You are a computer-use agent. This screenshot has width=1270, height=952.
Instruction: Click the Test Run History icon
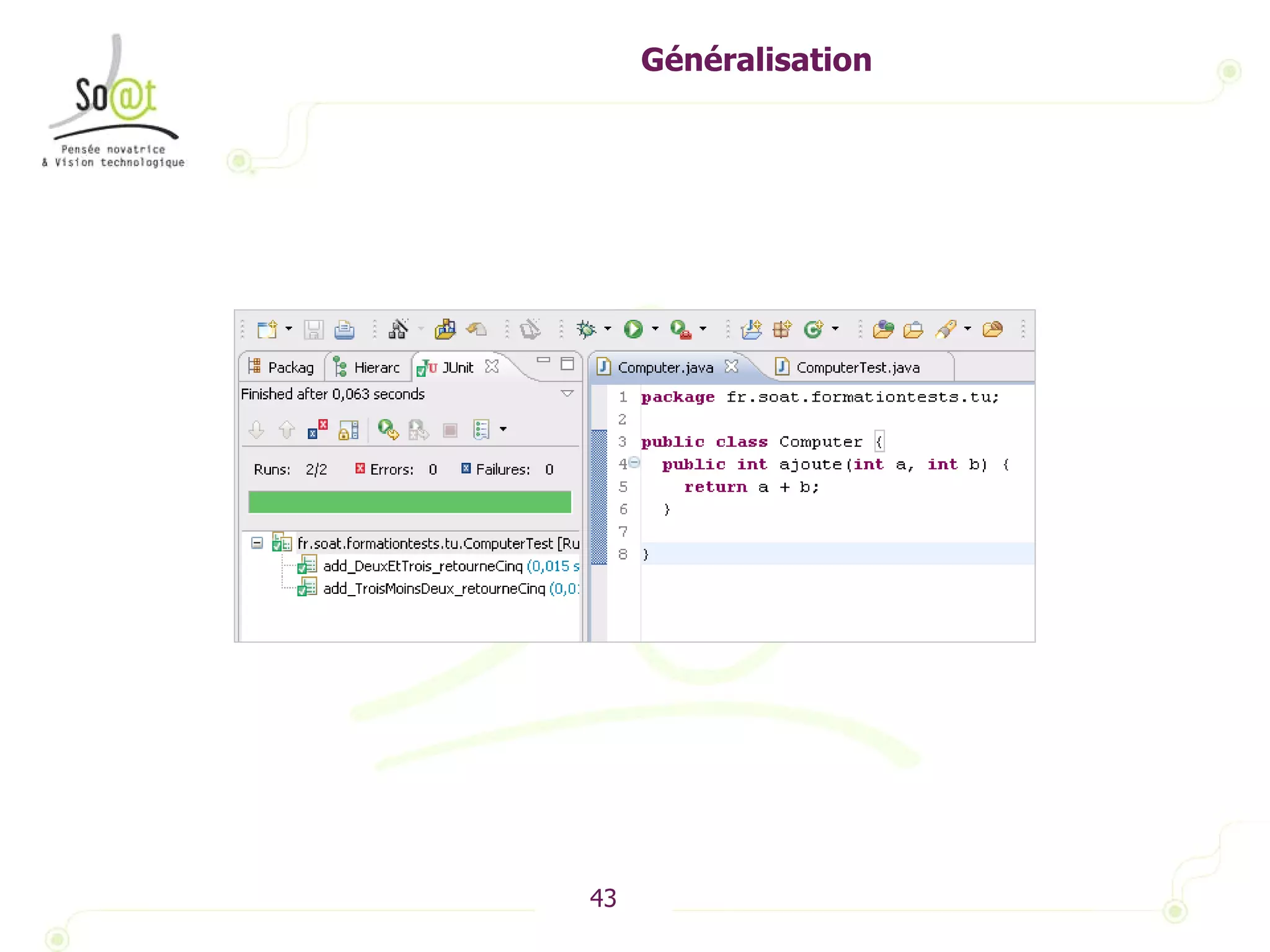(x=482, y=430)
